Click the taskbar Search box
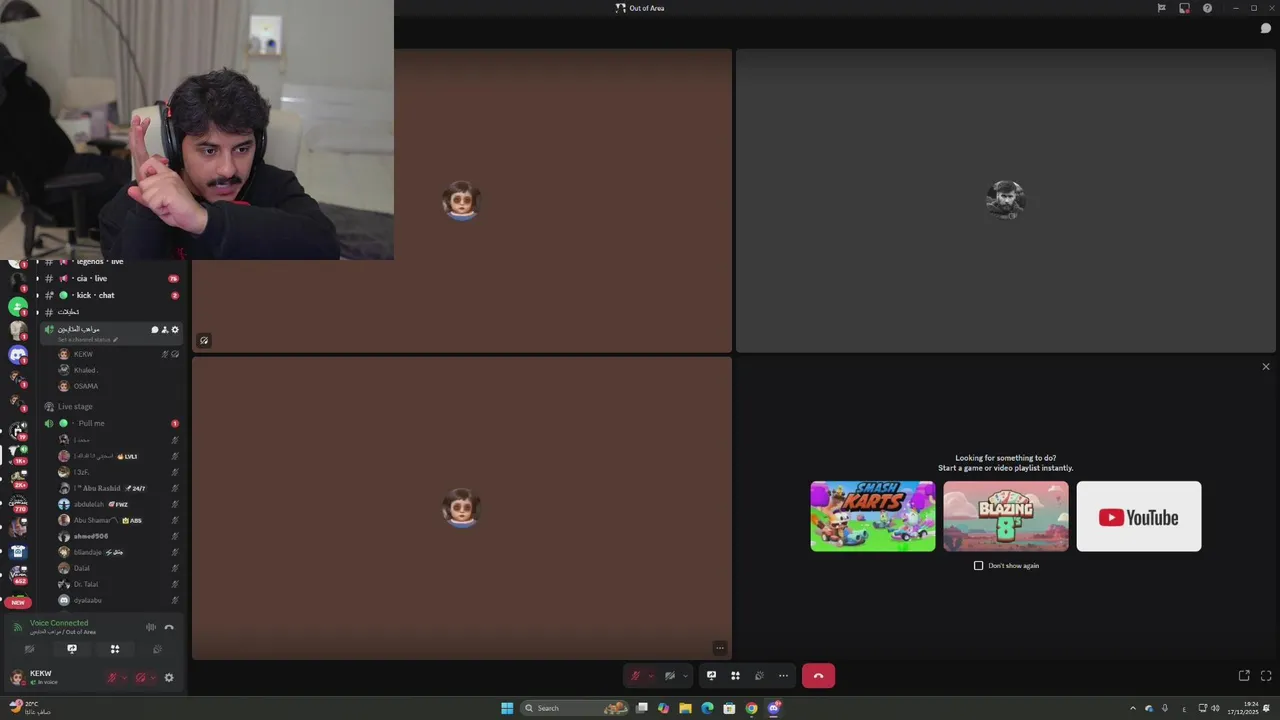Viewport: 1280px width, 720px height. (x=575, y=708)
